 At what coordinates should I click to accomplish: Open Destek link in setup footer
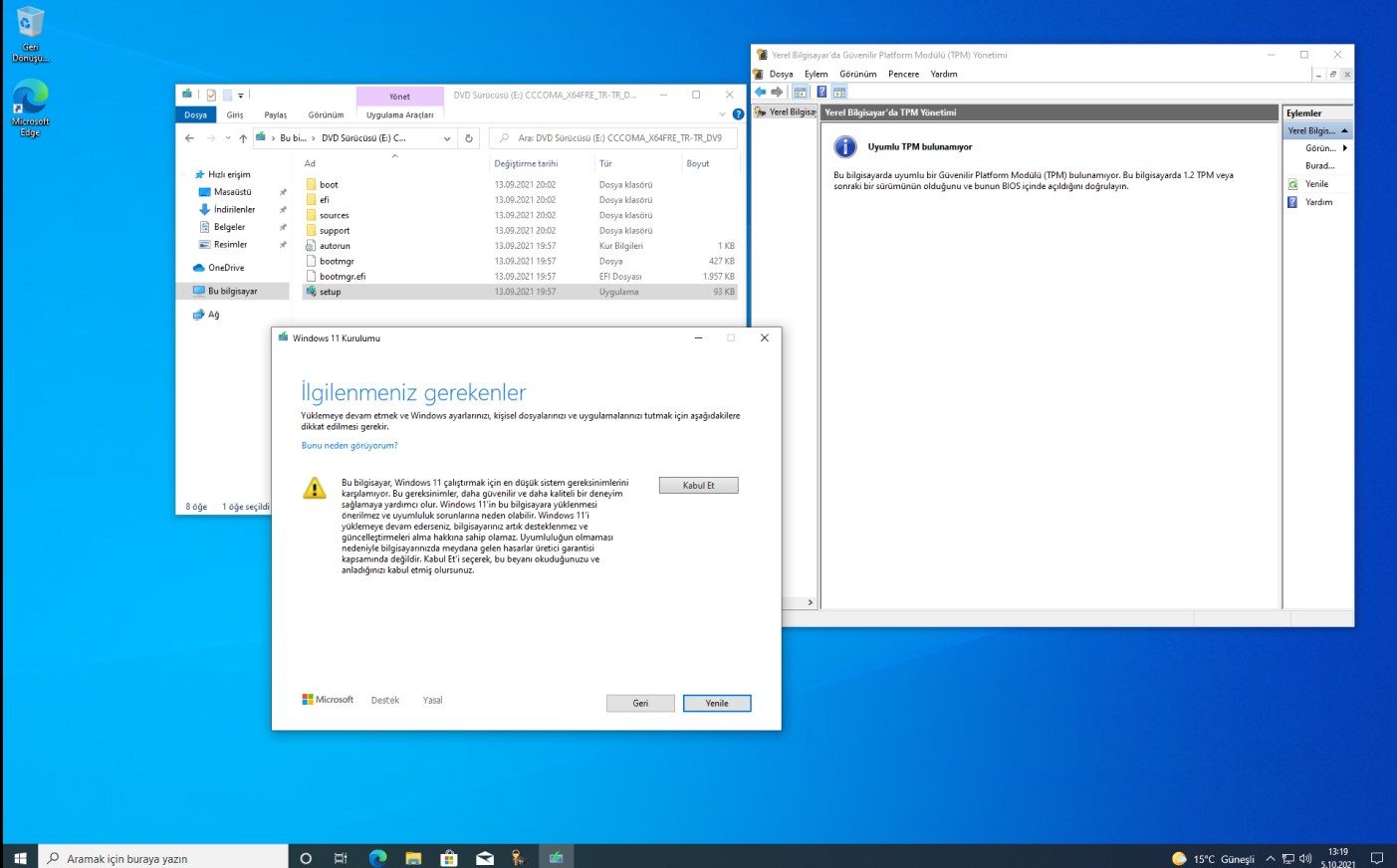pyautogui.click(x=385, y=701)
